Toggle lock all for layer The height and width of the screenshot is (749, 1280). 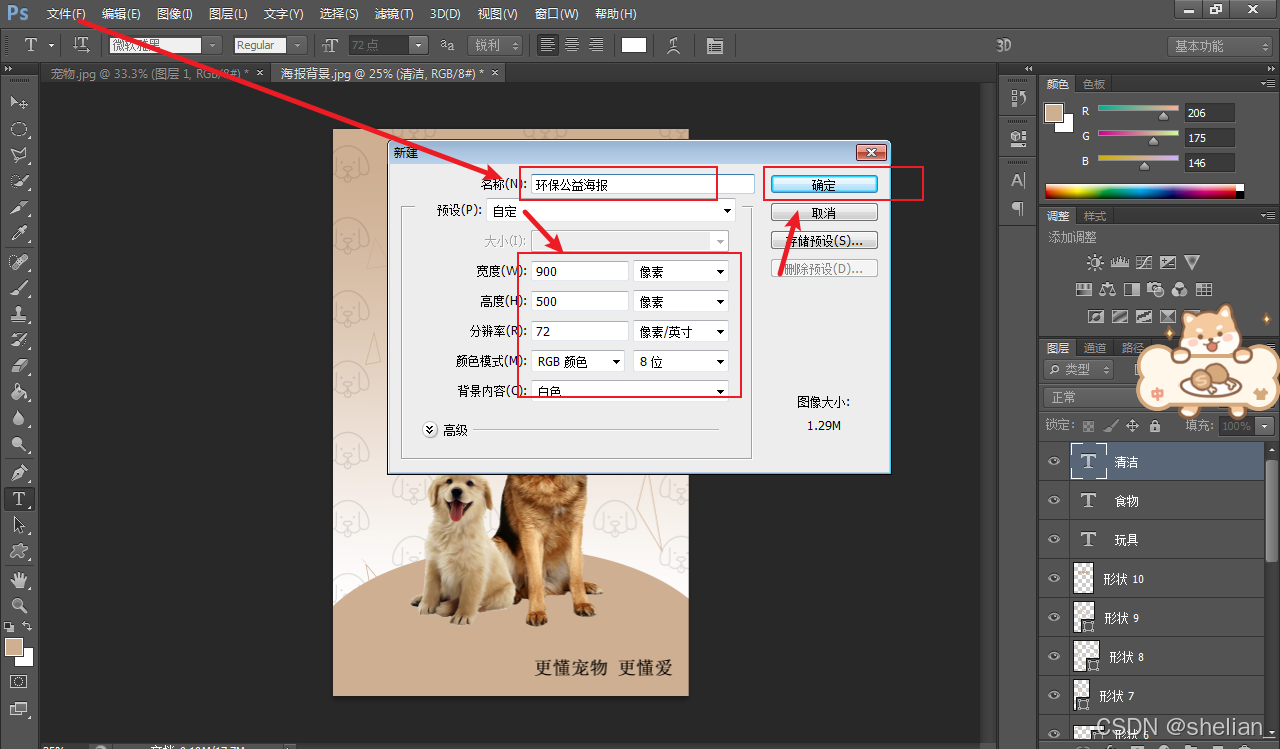1155,425
